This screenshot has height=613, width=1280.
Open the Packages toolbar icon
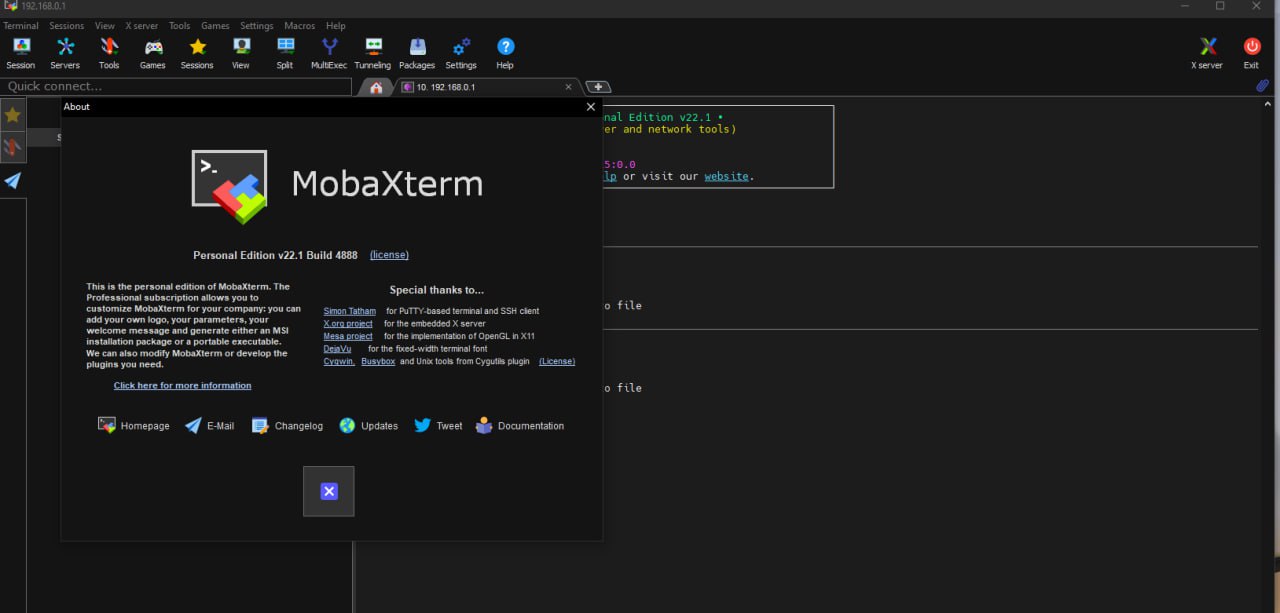tap(417, 53)
